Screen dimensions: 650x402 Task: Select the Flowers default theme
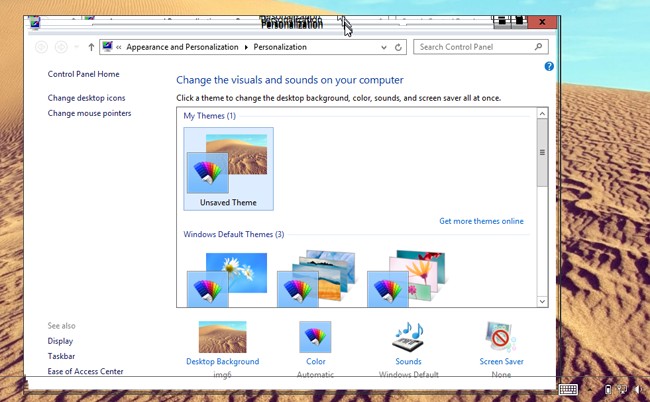[x=407, y=278]
